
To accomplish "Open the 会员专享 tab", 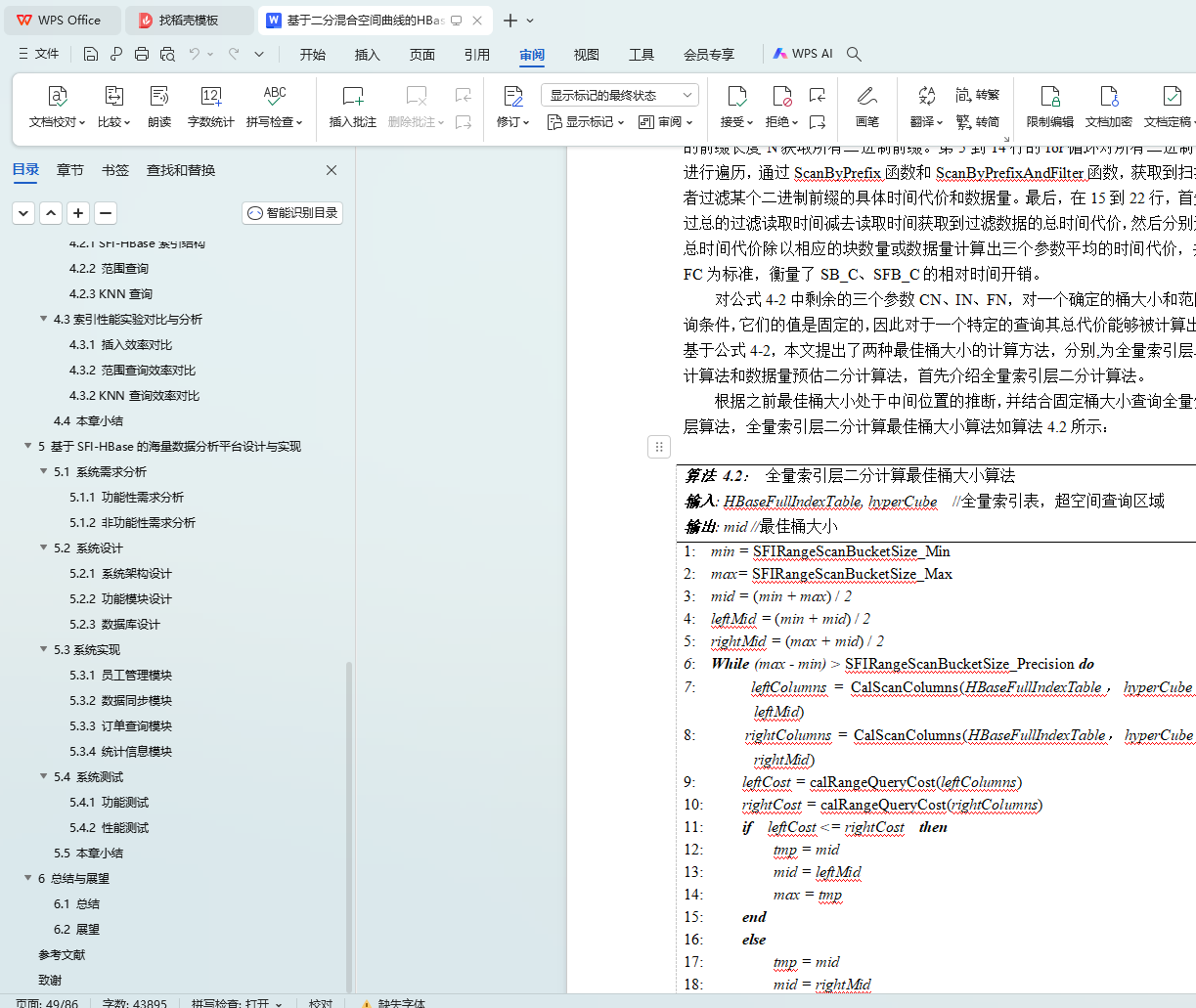I will coord(709,55).
